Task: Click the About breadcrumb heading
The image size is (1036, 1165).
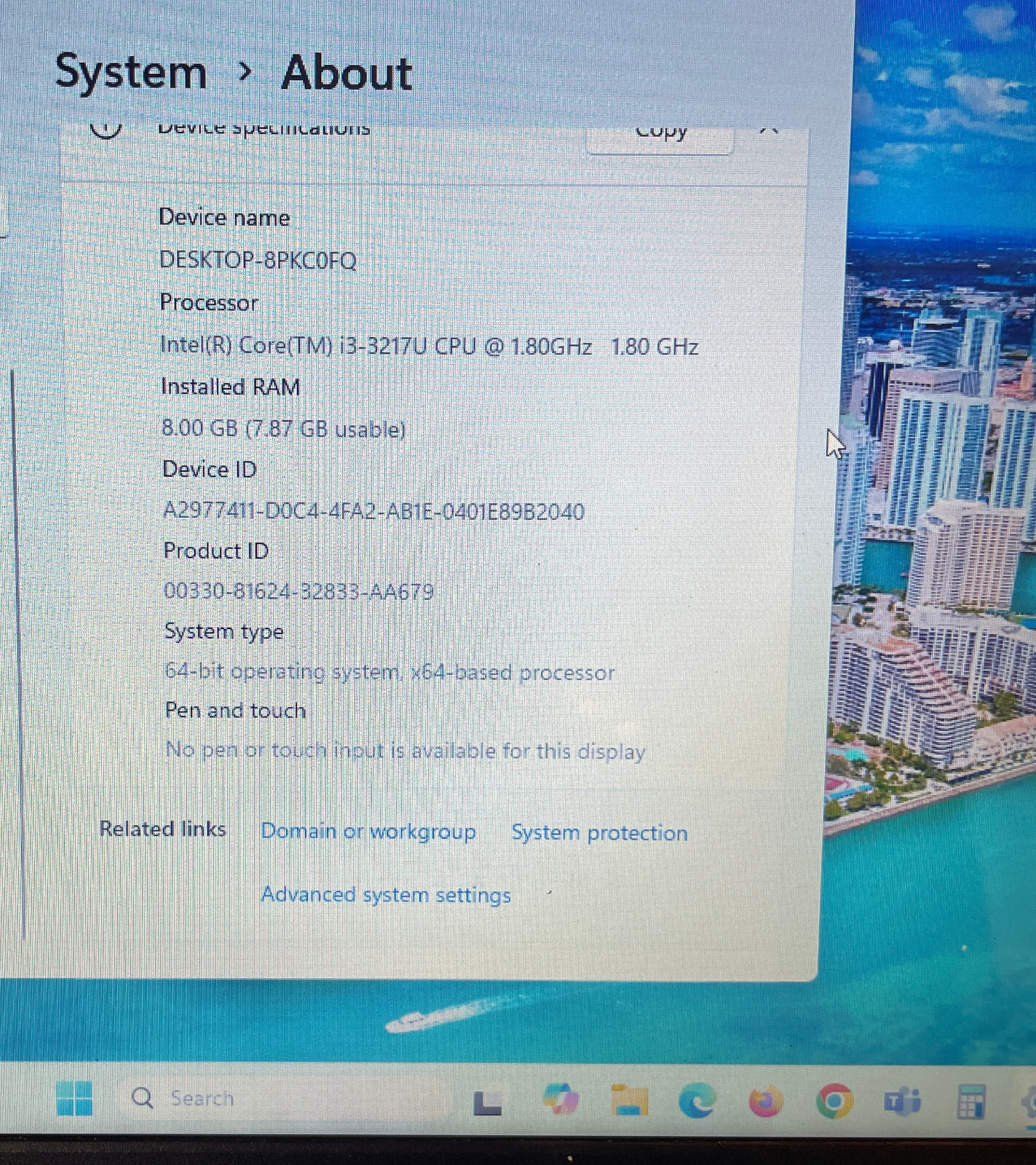Action: (x=347, y=74)
